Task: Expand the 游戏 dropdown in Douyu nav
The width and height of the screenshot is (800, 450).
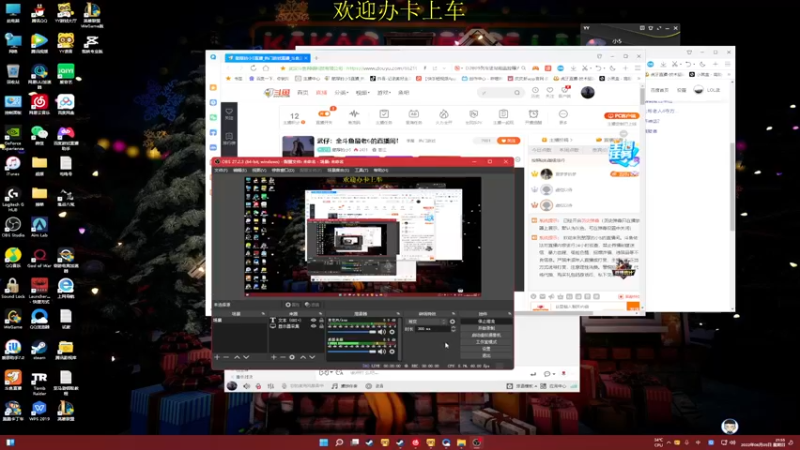Action: click(383, 92)
